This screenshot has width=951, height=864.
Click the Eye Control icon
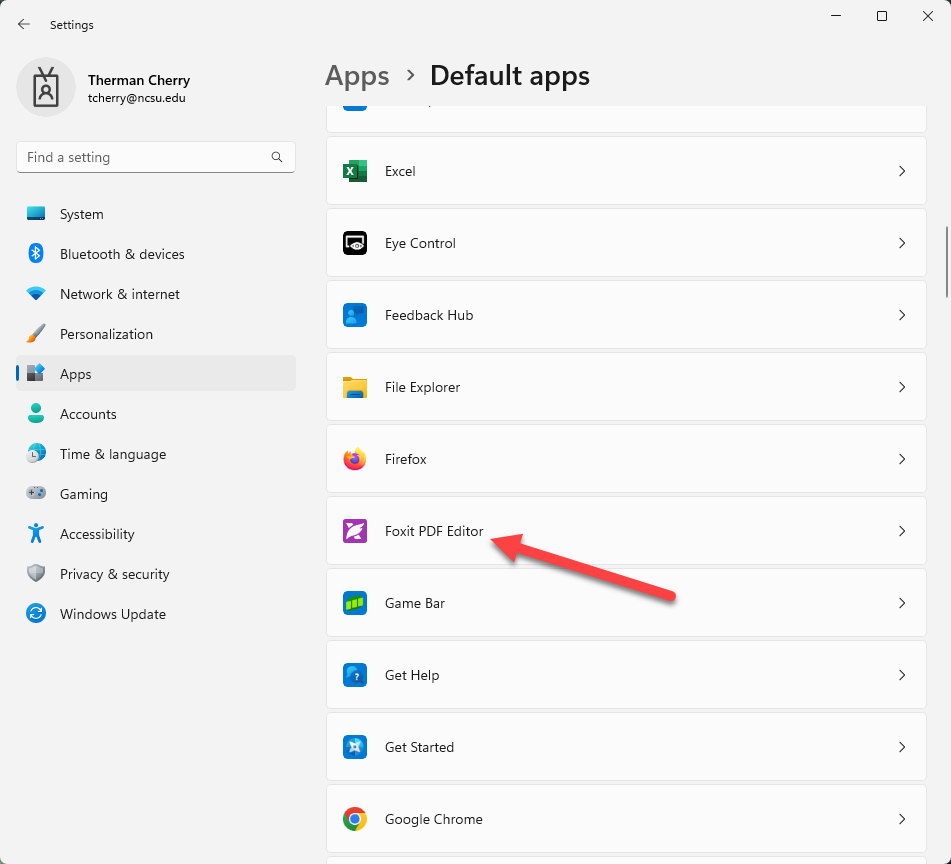(354, 243)
